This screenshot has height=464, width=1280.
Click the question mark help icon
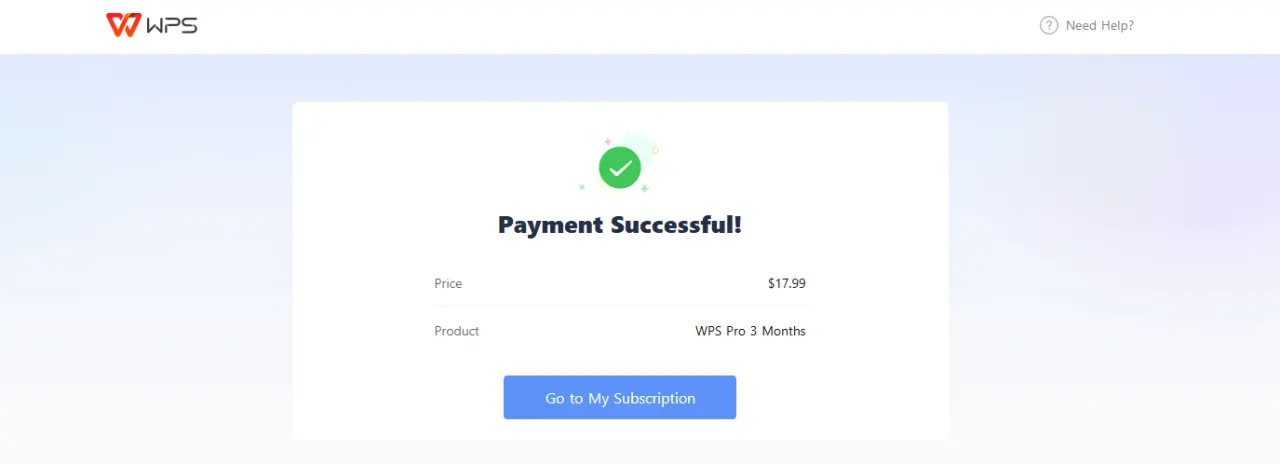pyautogui.click(x=1049, y=25)
